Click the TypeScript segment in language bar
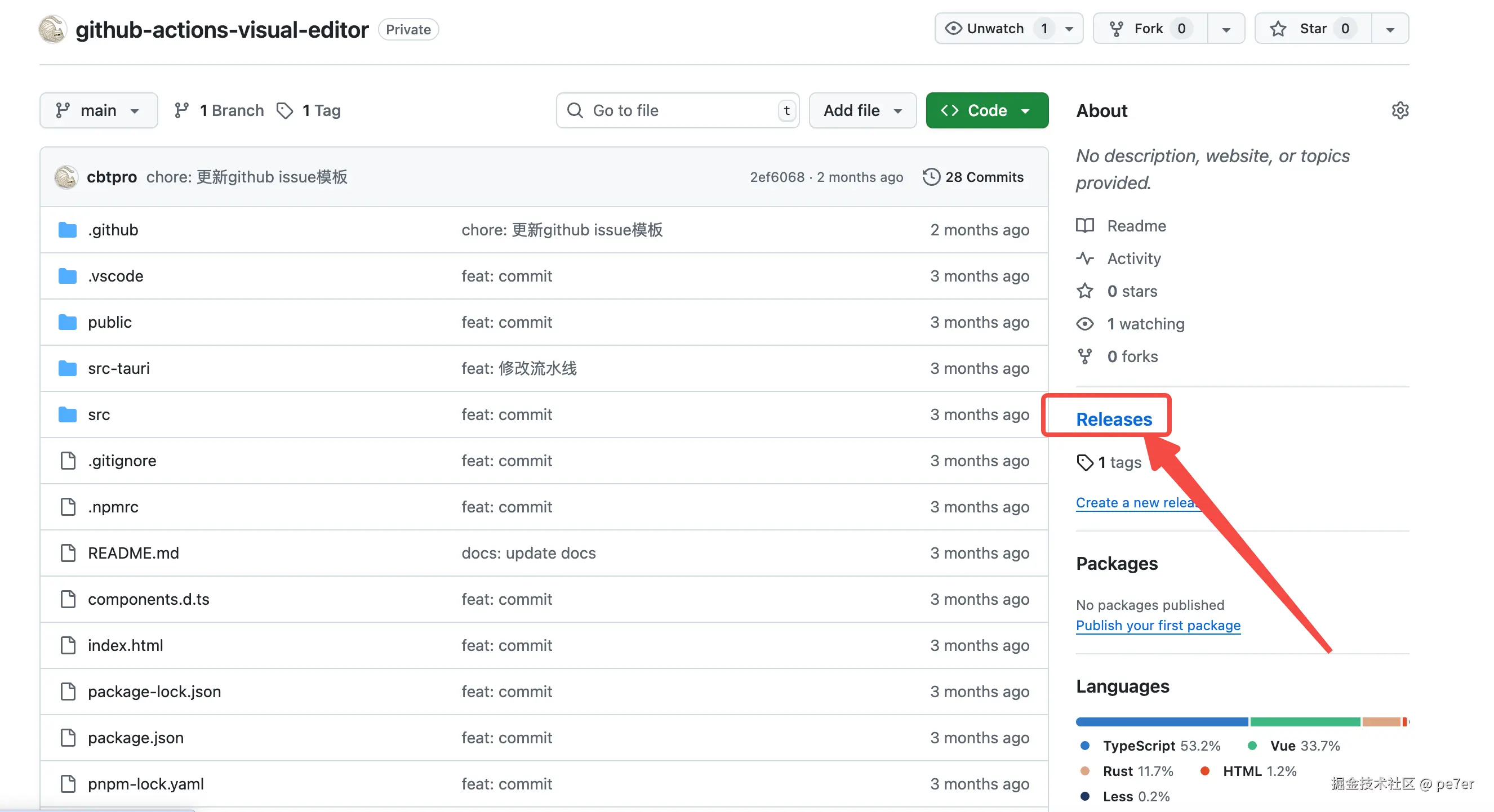 pos(1161,721)
